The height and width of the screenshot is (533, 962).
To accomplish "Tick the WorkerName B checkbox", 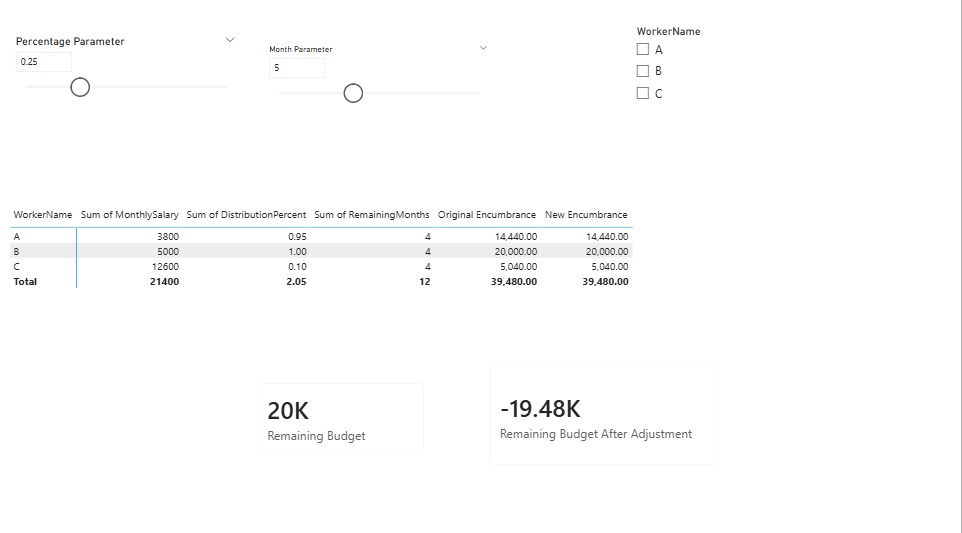I will click(x=642, y=71).
